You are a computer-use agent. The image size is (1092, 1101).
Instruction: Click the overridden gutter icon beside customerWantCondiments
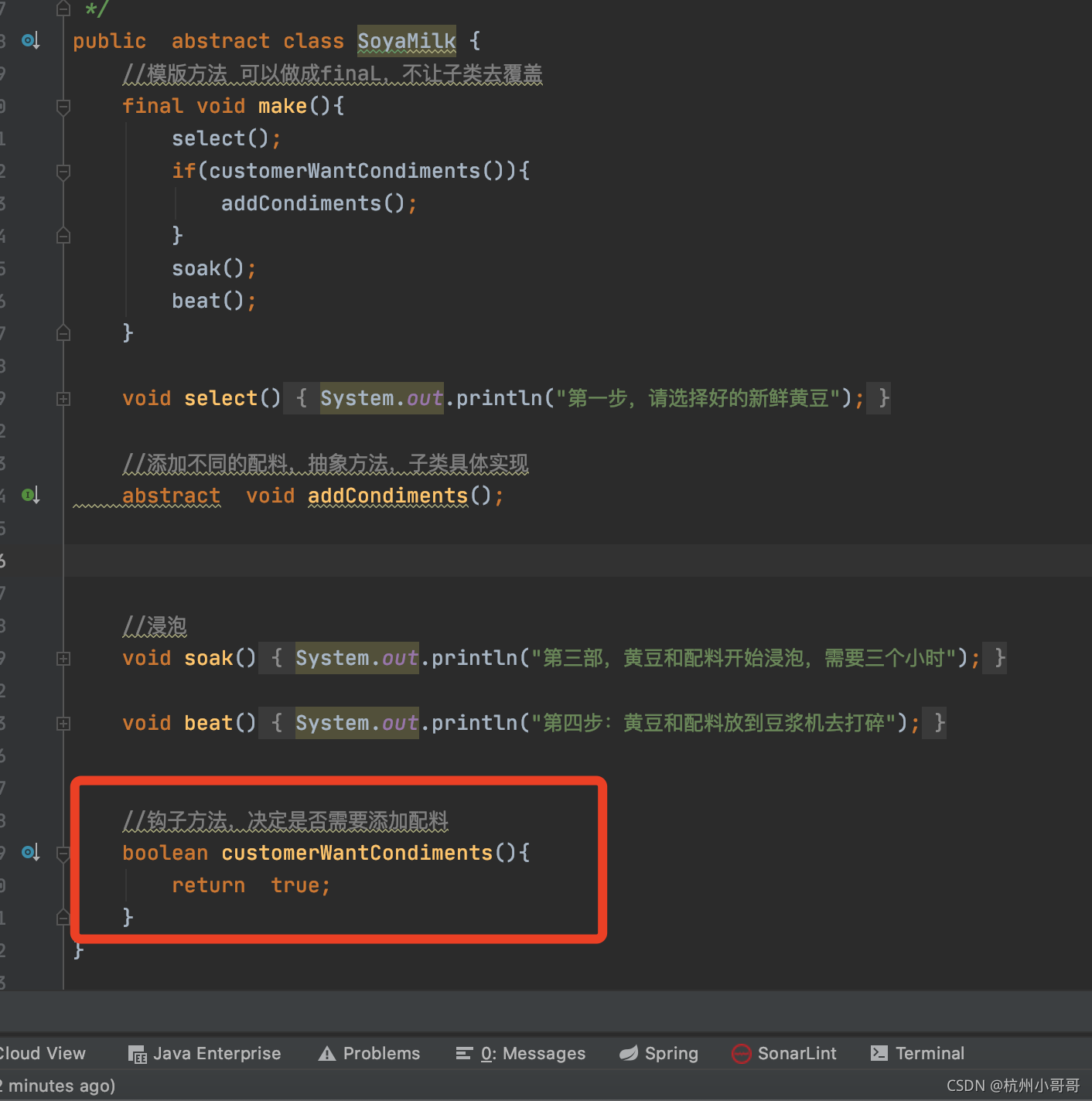30,852
